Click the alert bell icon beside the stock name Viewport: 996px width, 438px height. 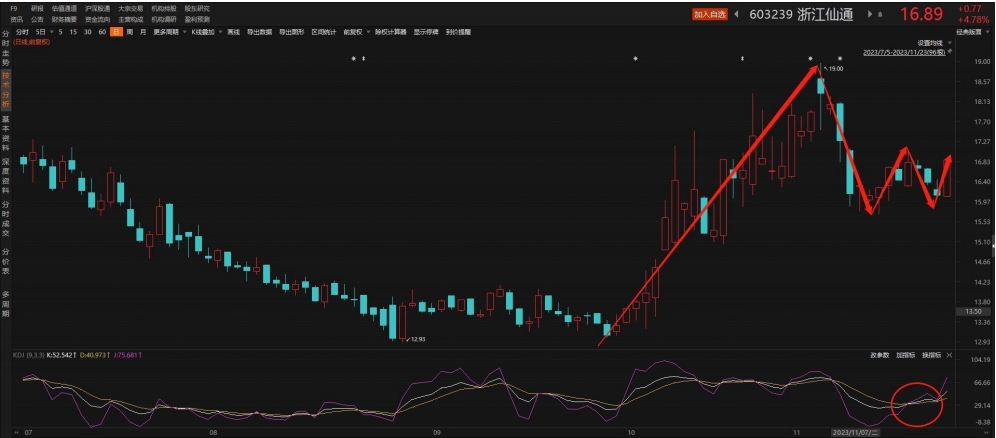[x=880, y=14]
